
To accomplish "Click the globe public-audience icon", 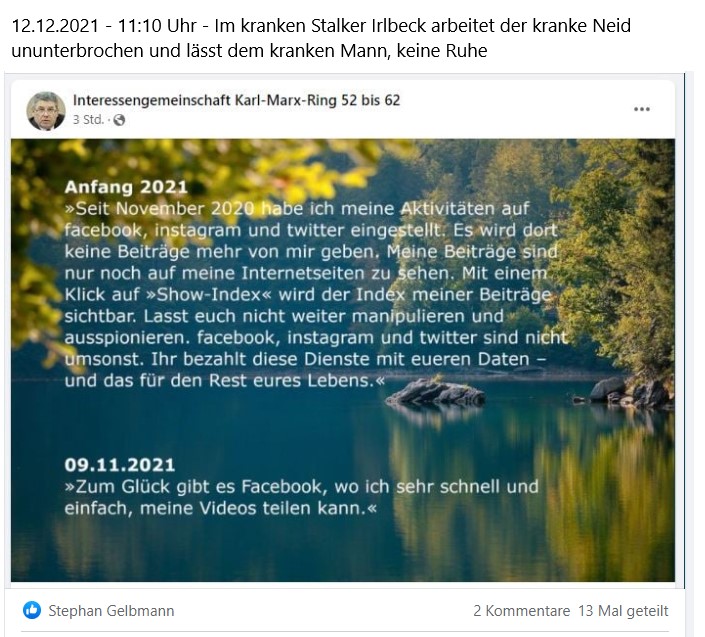I will [x=120, y=120].
